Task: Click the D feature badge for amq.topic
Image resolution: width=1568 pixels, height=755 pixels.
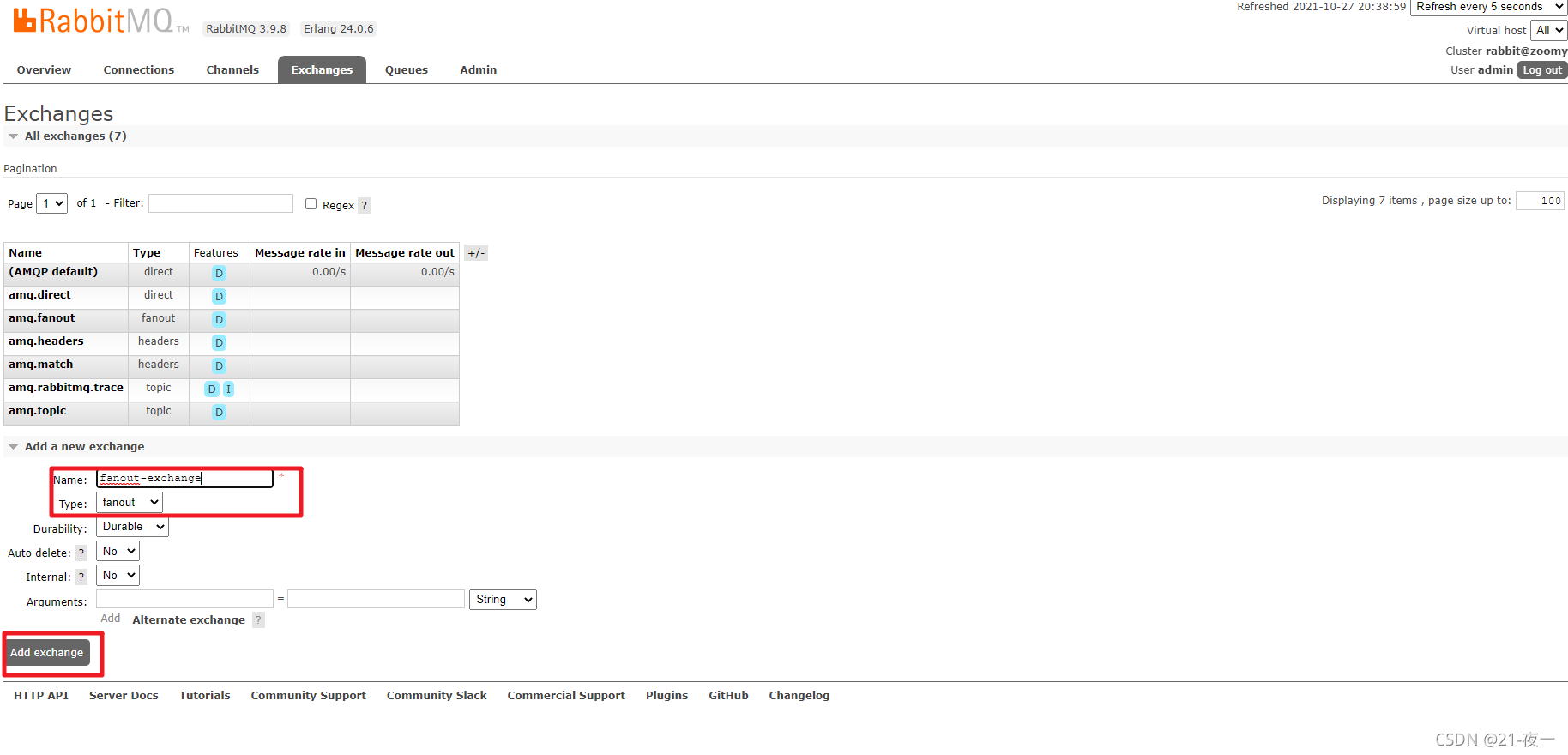Action: click(x=220, y=413)
